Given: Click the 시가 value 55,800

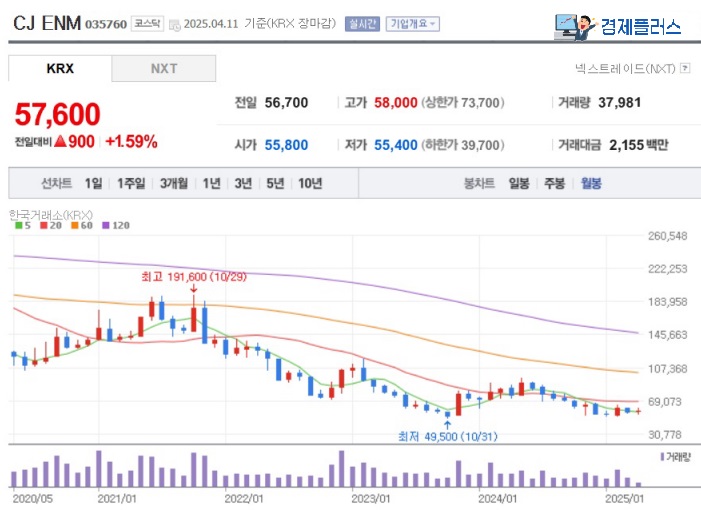Looking at the screenshot, I should click(x=286, y=145).
